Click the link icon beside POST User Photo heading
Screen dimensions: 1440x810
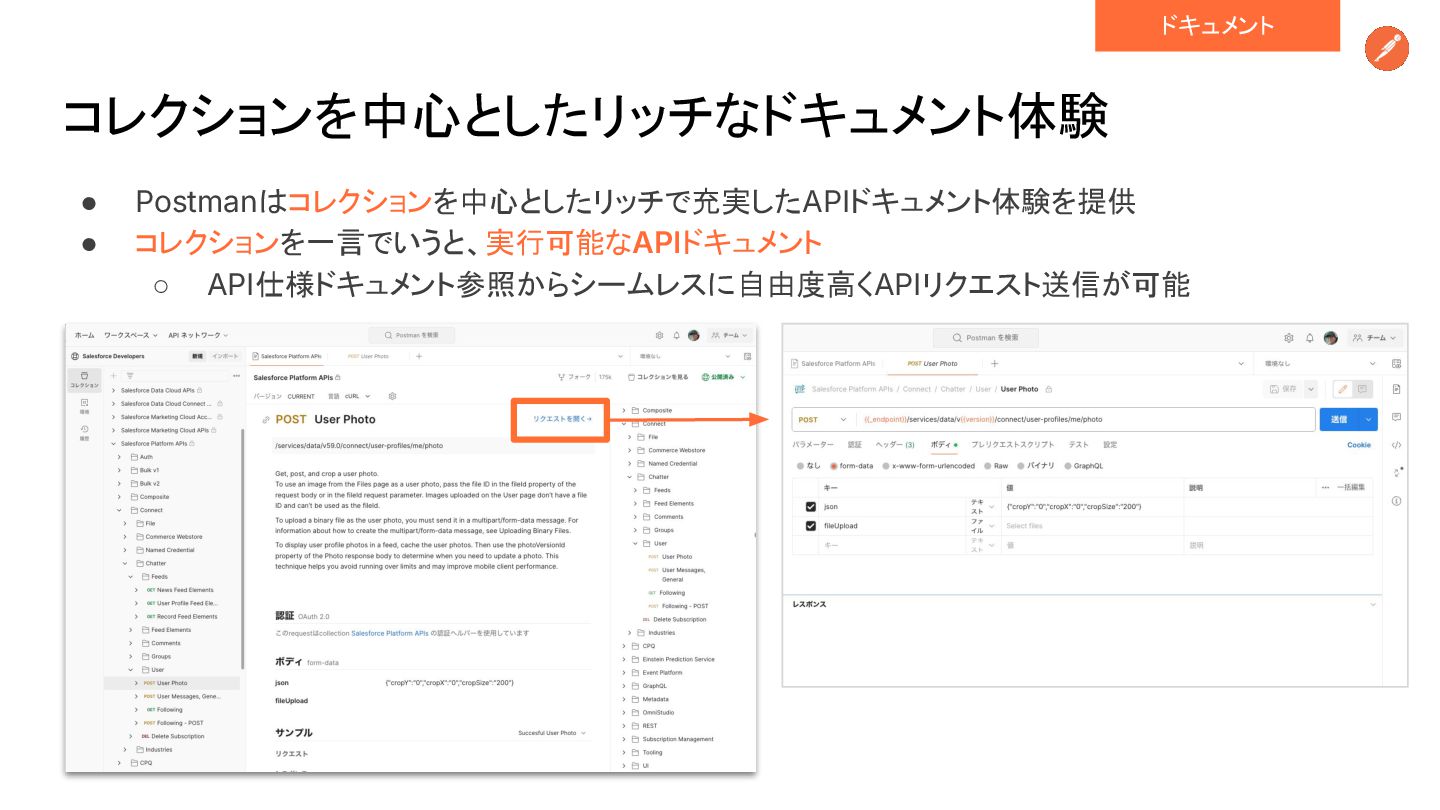point(266,420)
